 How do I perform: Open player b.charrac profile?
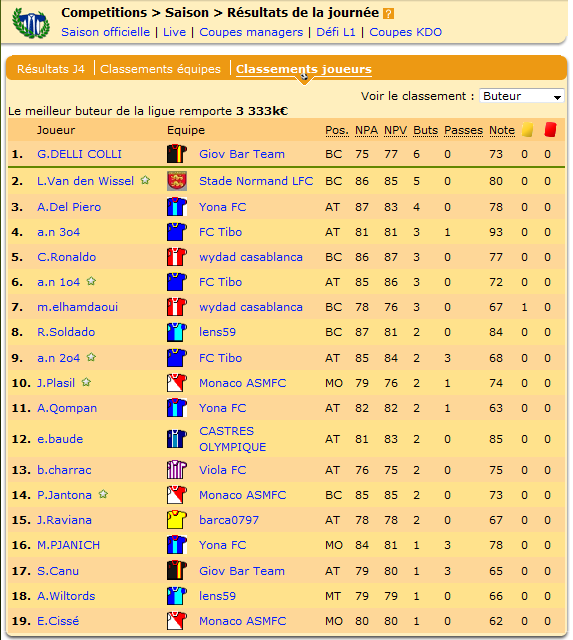(x=64, y=470)
